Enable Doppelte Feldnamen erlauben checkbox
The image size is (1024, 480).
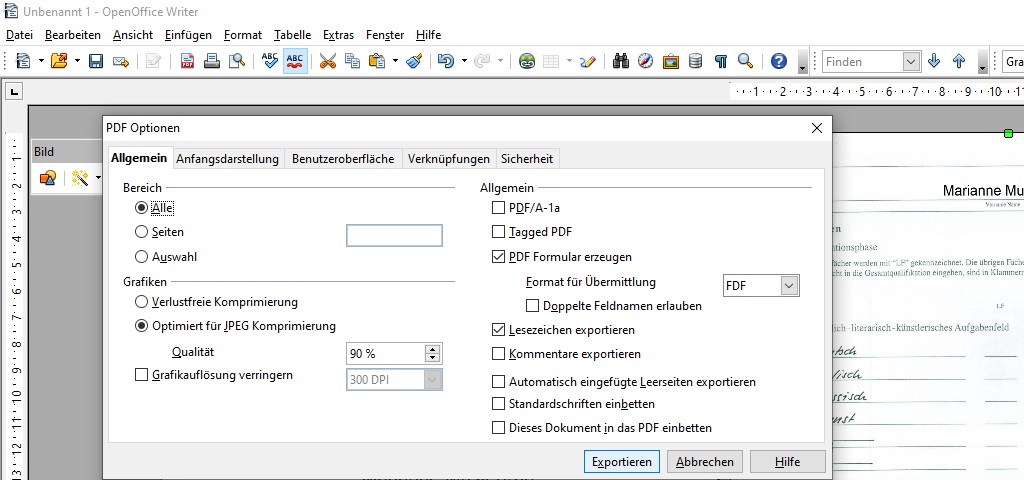pyautogui.click(x=532, y=306)
